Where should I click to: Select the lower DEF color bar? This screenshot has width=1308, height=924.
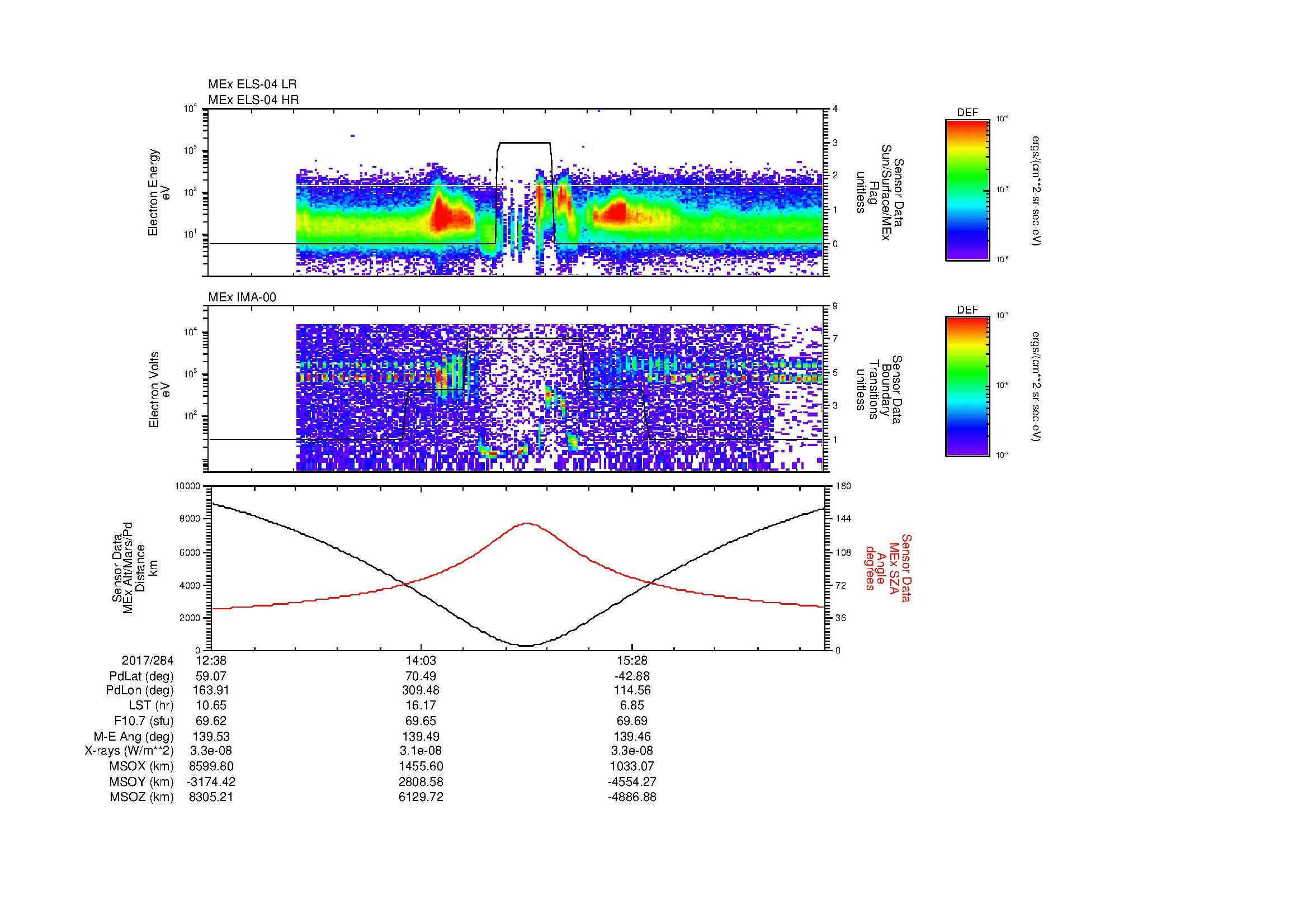(x=967, y=387)
